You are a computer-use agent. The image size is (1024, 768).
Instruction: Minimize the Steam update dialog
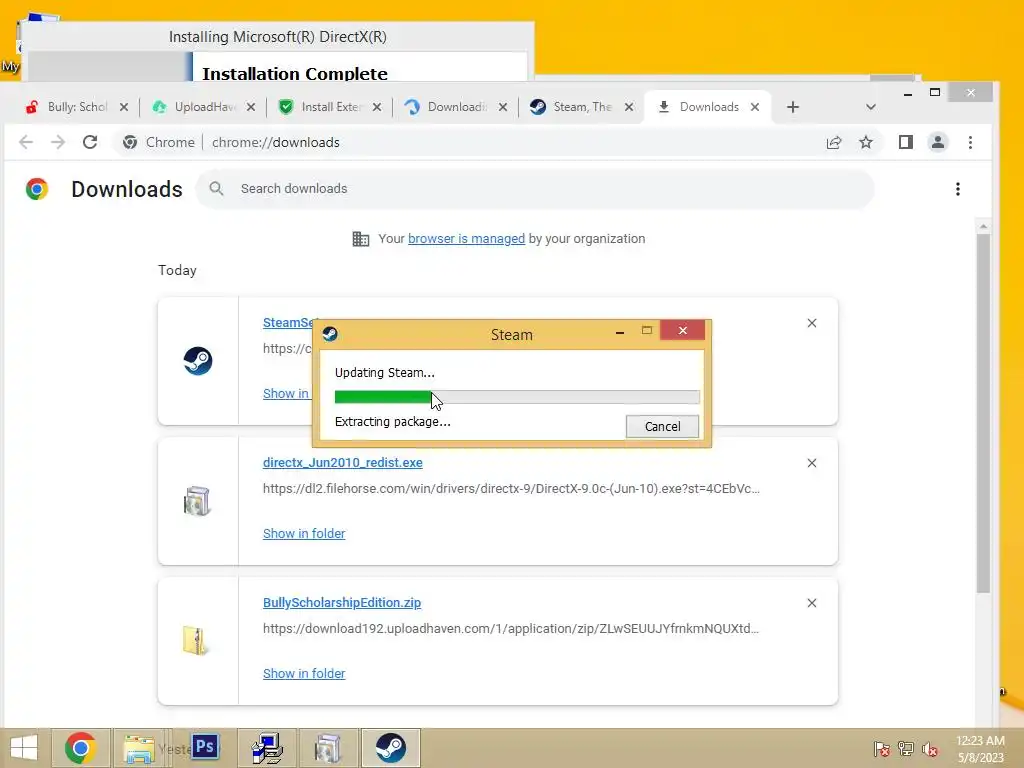coord(620,333)
